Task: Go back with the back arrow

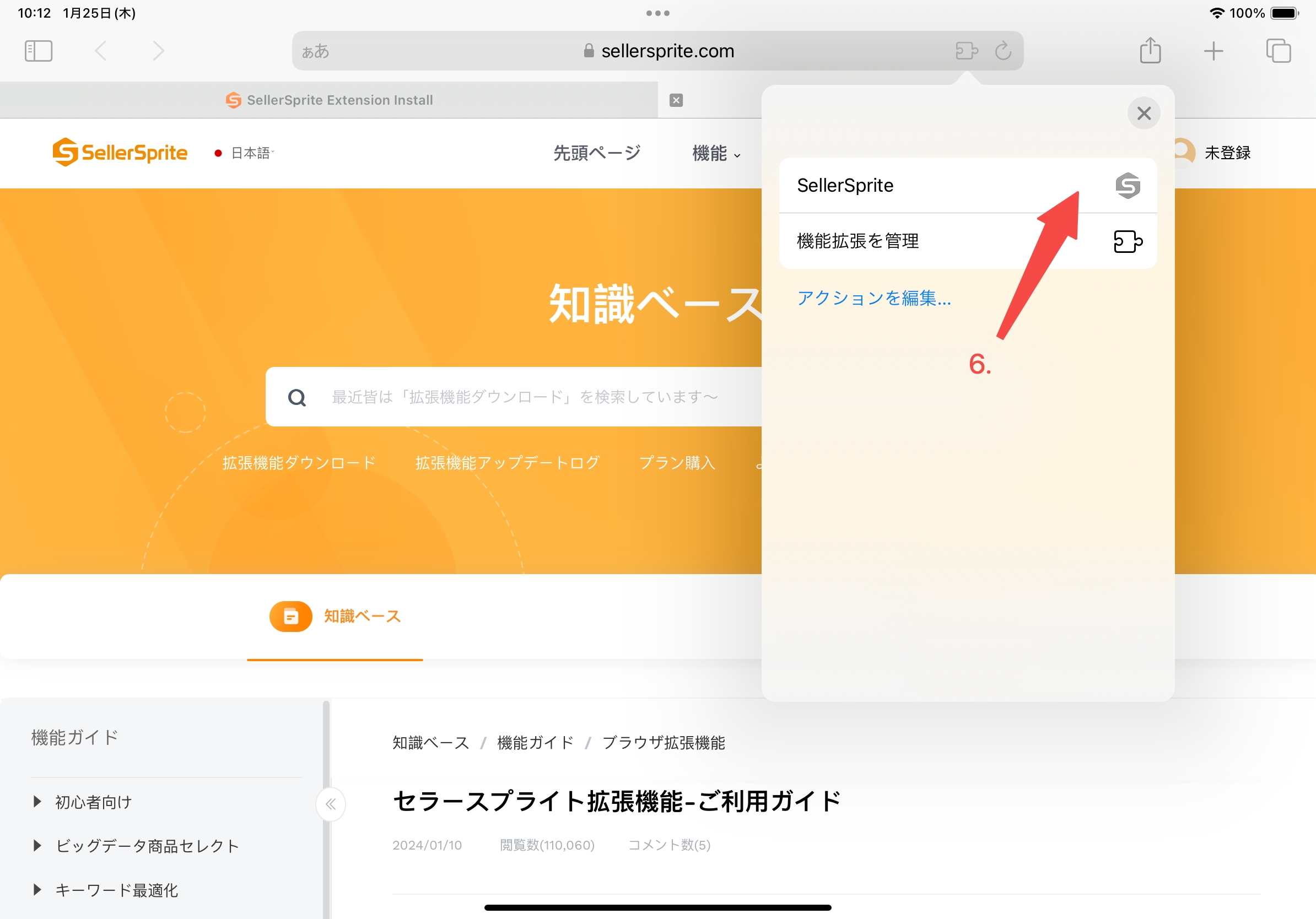Action: [x=101, y=51]
